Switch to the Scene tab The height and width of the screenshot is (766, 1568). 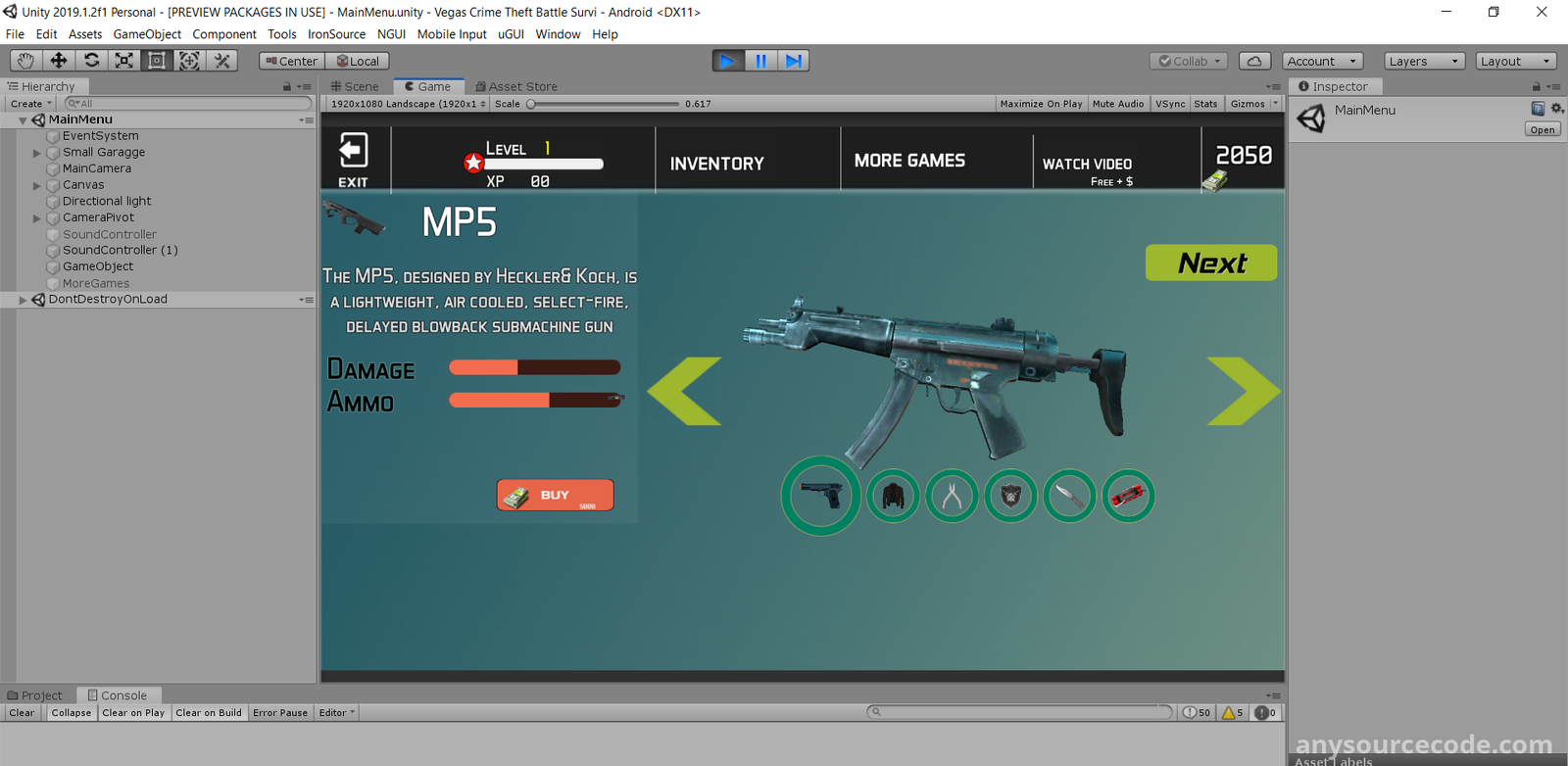pyautogui.click(x=355, y=86)
